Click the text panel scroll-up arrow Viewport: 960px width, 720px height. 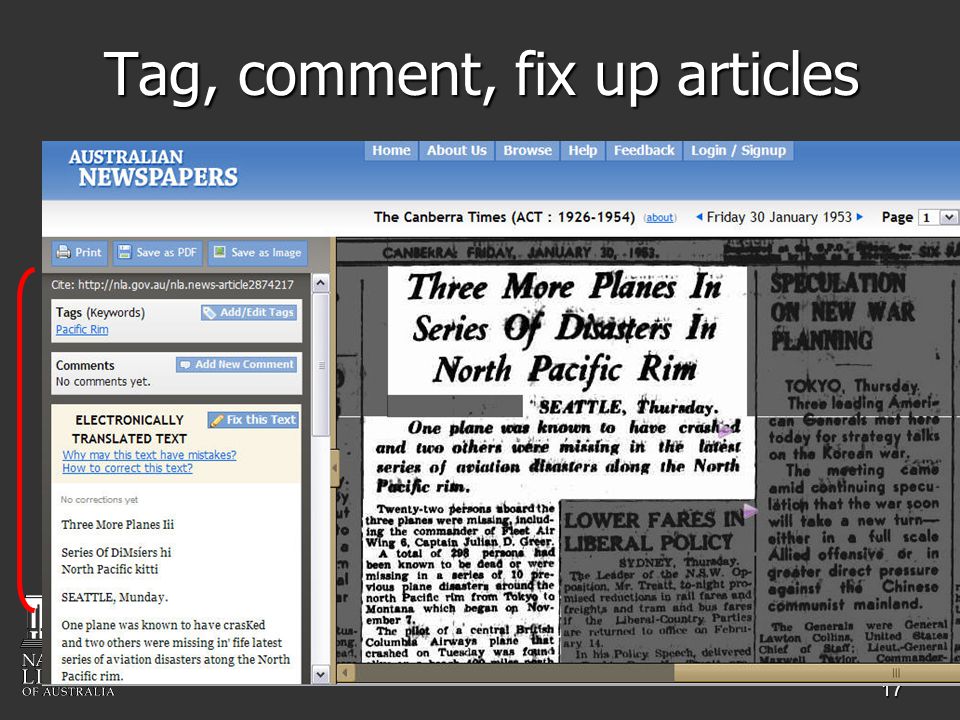point(321,283)
